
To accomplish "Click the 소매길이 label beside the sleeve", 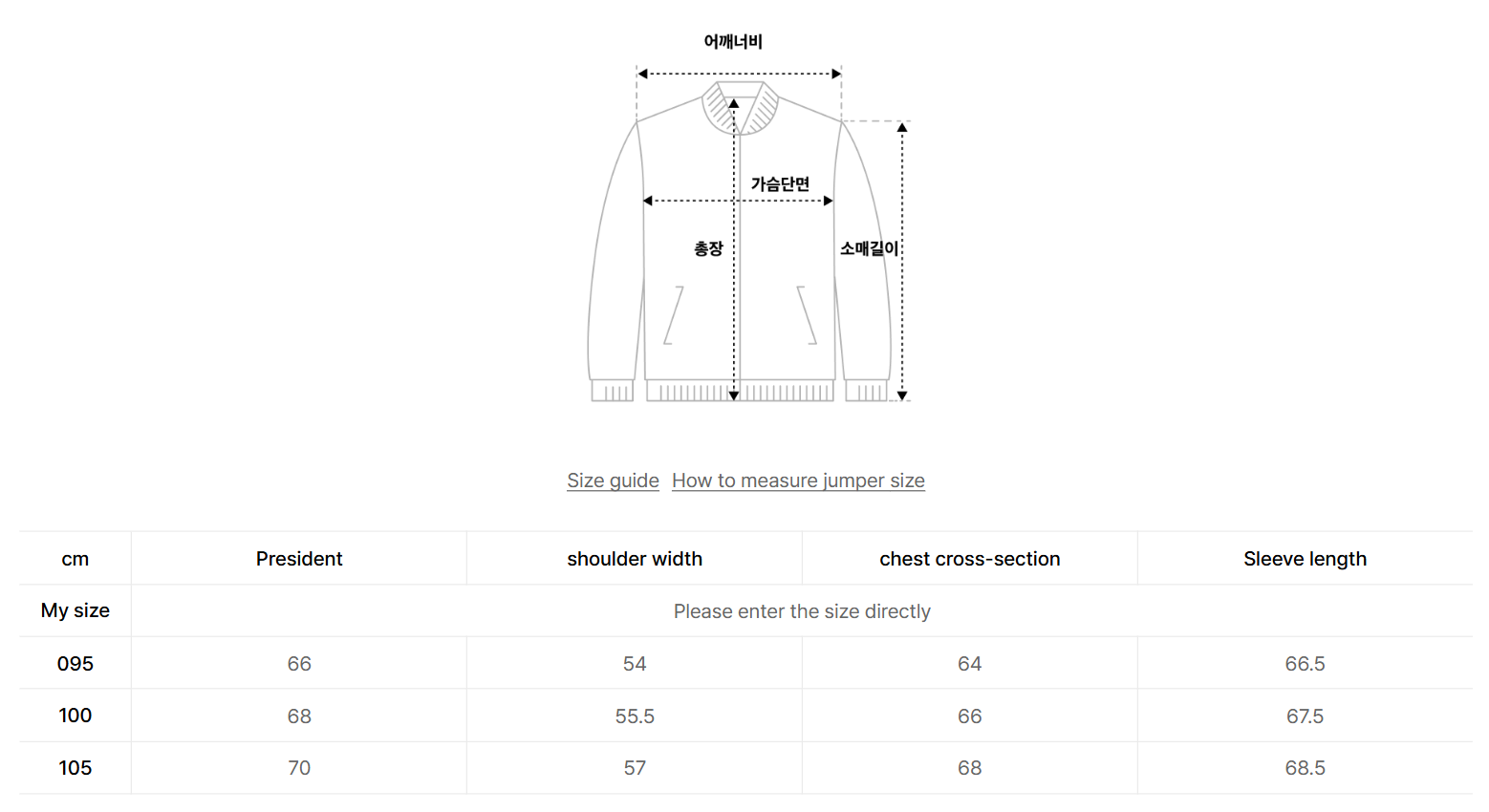I will click(869, 248).
